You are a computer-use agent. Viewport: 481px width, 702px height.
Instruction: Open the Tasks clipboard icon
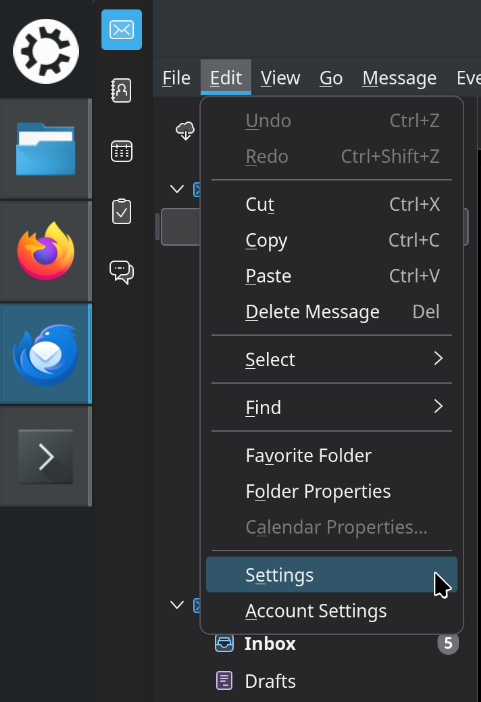(121, 211)
